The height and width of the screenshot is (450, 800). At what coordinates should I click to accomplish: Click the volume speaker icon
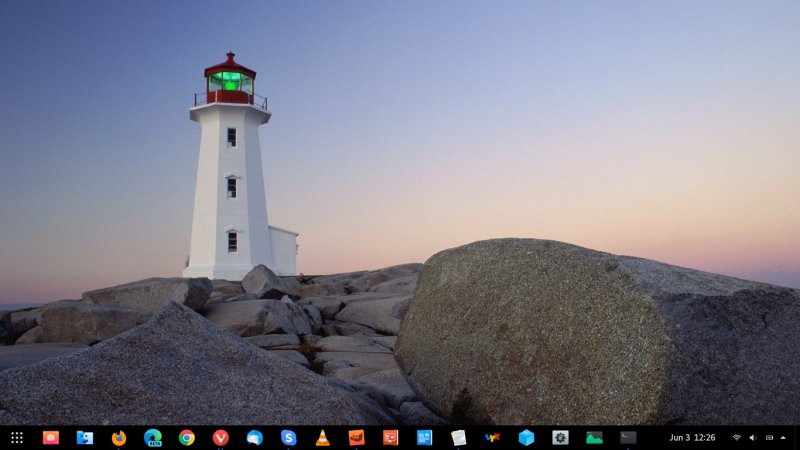[753, 438]
